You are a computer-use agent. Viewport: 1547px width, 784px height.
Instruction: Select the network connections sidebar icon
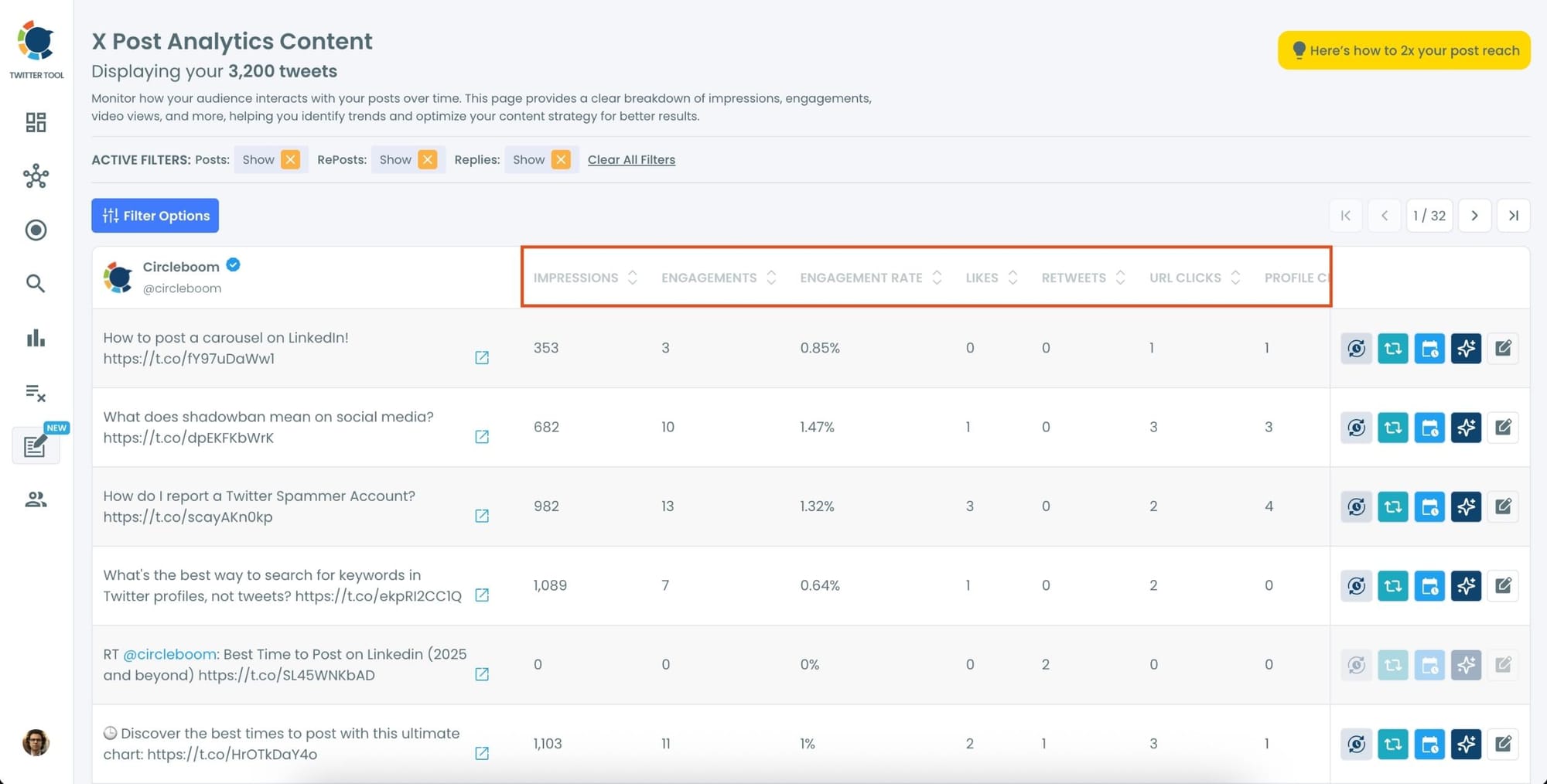pyautogui.click(x=36, y=176)
